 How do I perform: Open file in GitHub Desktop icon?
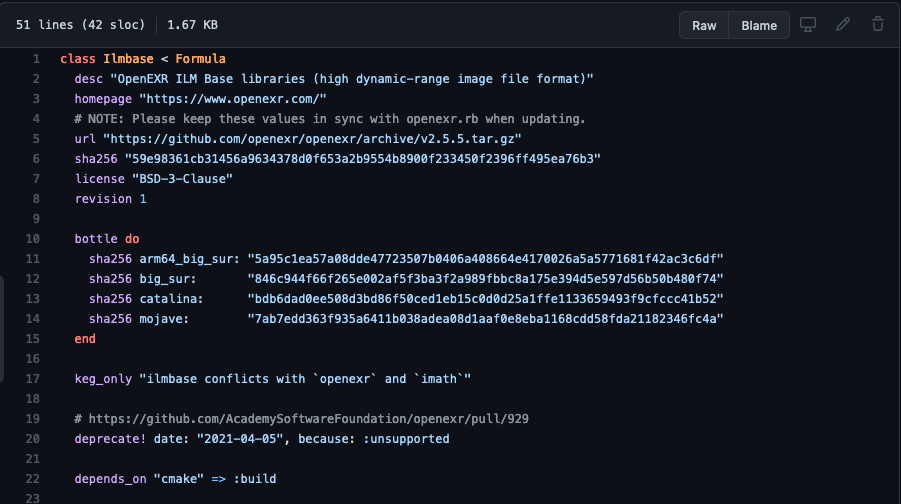(808, 25)
